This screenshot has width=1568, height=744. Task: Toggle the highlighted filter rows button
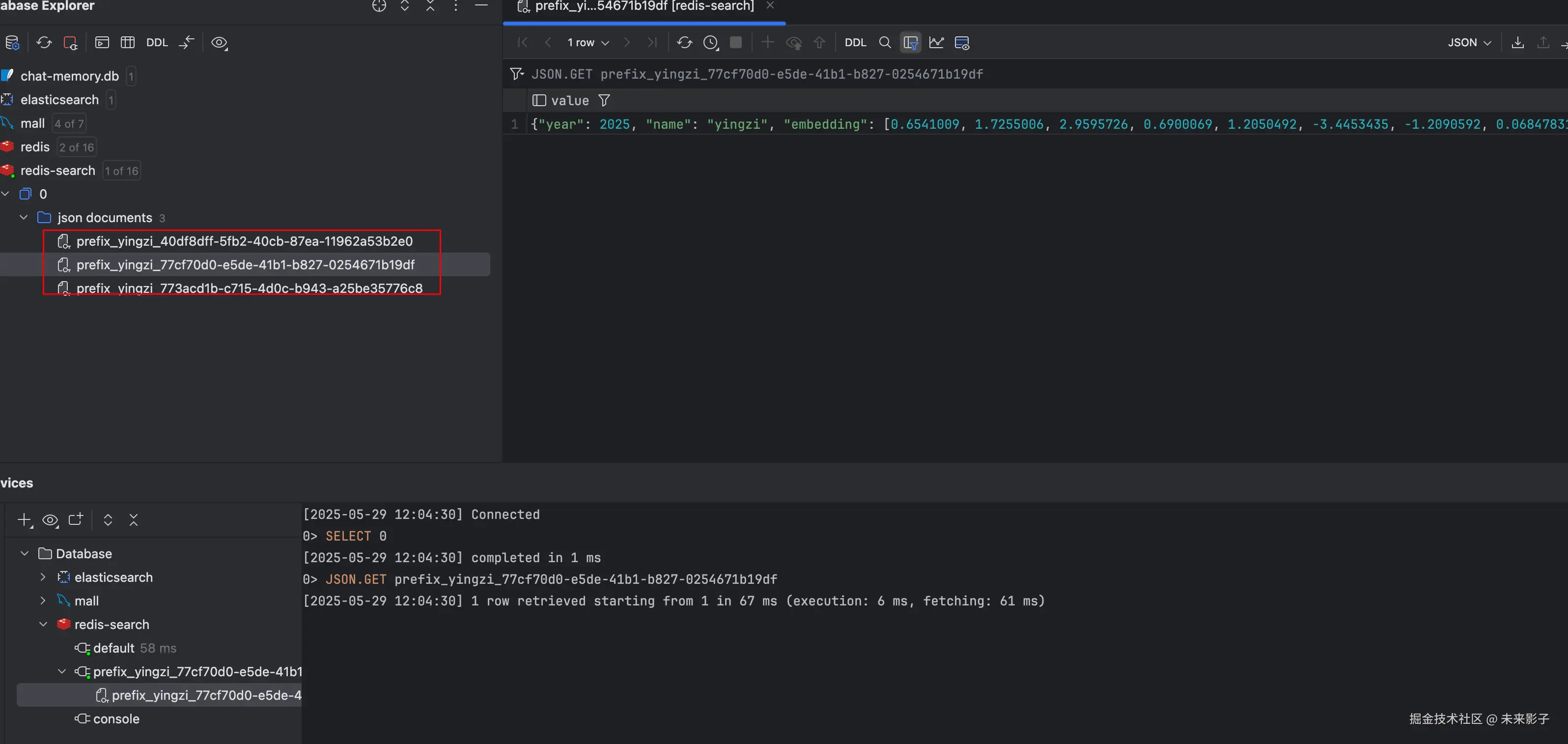tap(911, 43)
